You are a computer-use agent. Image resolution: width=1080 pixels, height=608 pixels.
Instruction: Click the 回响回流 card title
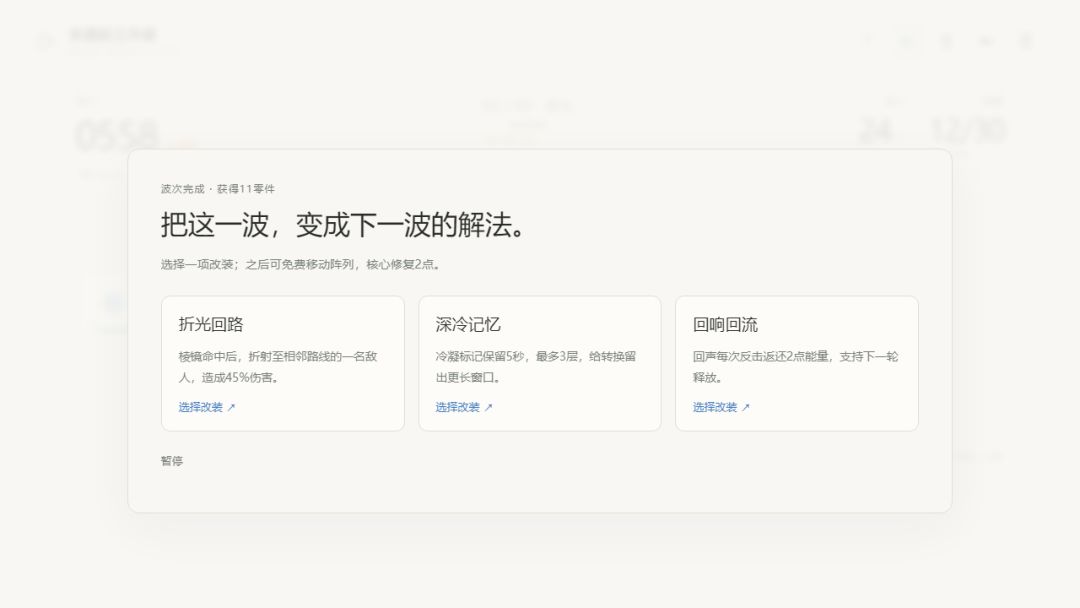(x=725, y=324)
